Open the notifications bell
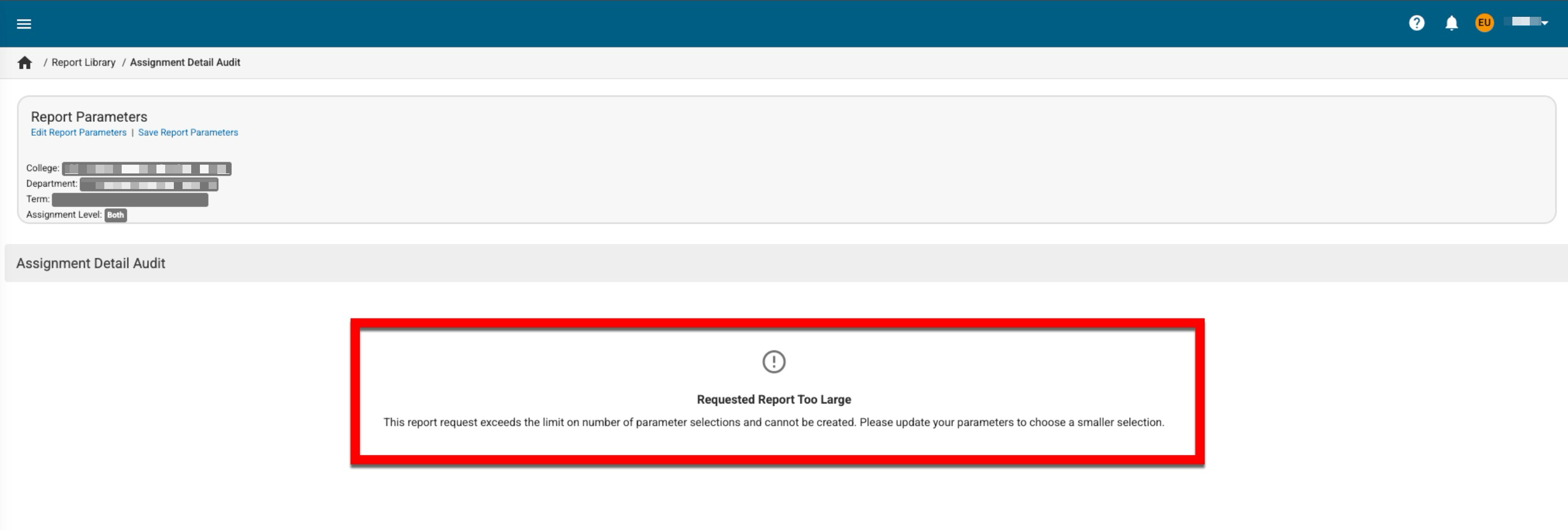 (1451, 23)
